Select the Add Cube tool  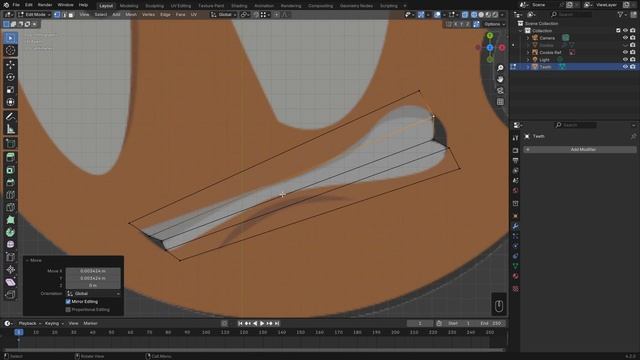pos(11,143)
